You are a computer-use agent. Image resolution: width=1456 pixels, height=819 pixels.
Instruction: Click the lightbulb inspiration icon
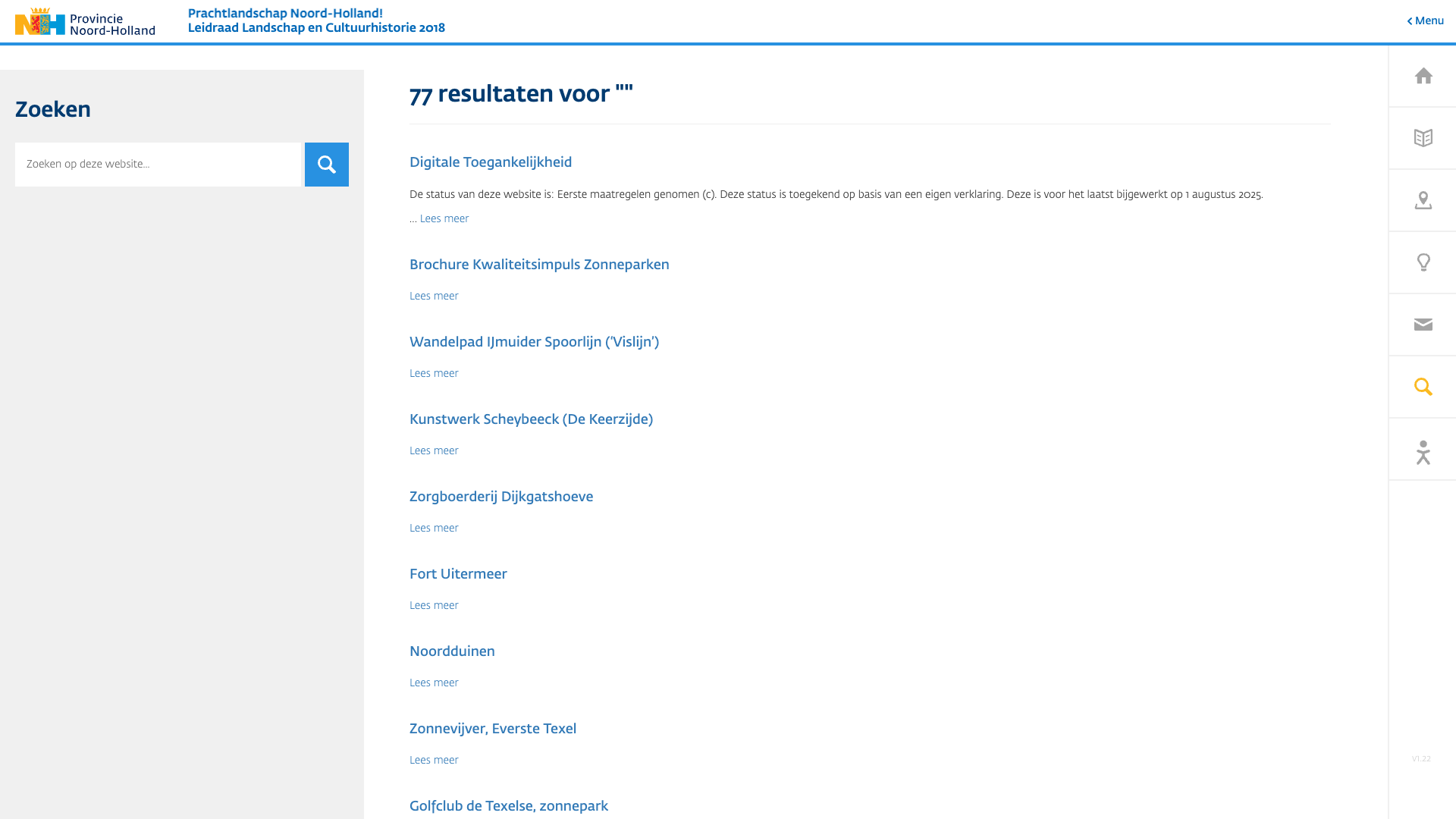pyautogui.click(x=1423, y=262)
